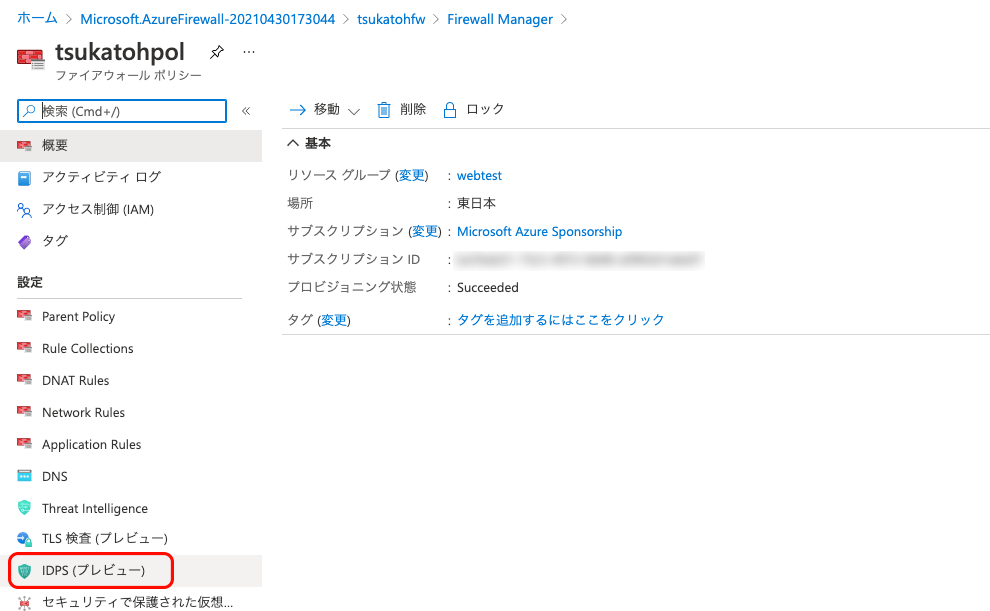
Task: Open the Network Rules section
Action: tap(84, 412)
